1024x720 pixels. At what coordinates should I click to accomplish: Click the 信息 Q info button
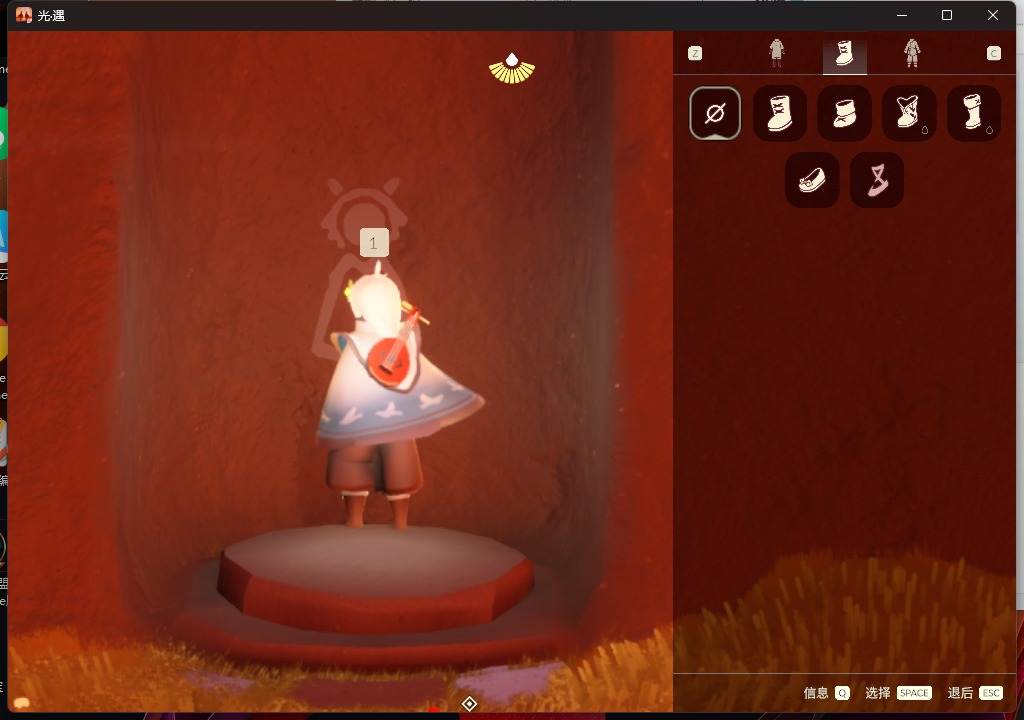[x=826, y=693]
